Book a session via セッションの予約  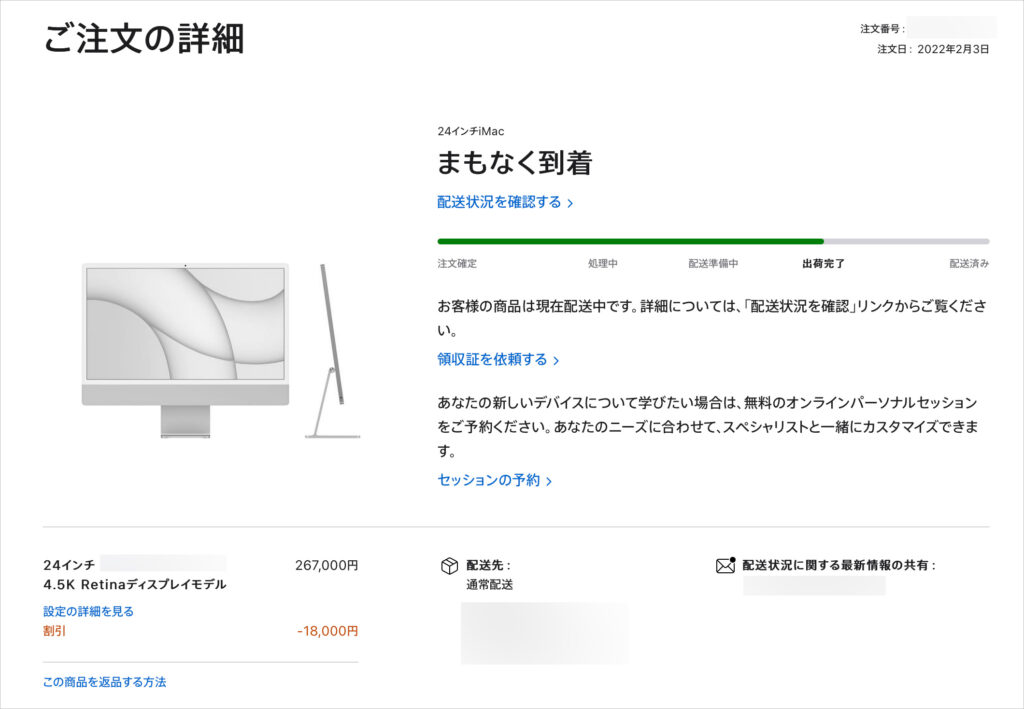click(x=488, y=480)
